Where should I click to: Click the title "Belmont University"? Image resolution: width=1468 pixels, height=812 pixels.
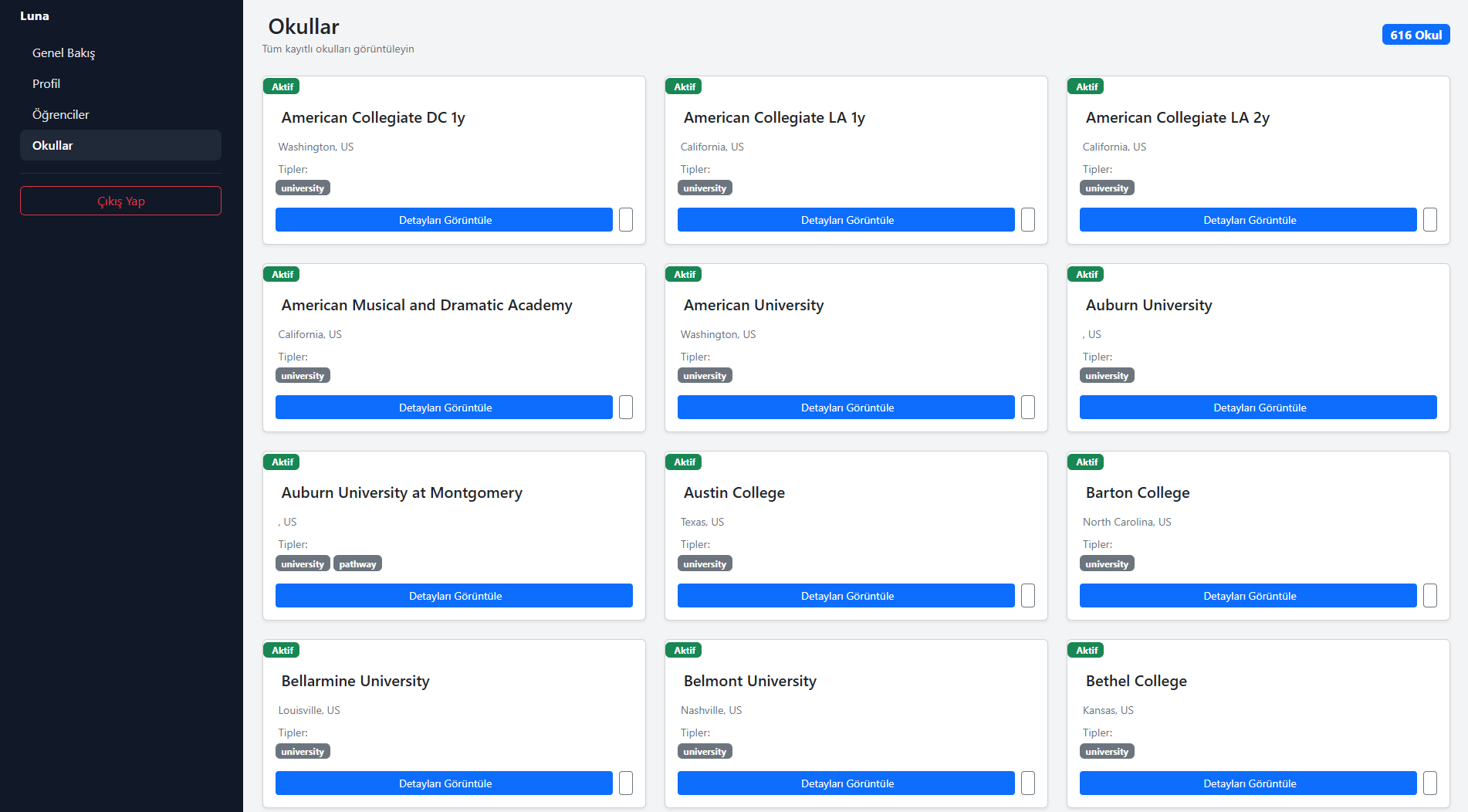(x=749, y=681)
